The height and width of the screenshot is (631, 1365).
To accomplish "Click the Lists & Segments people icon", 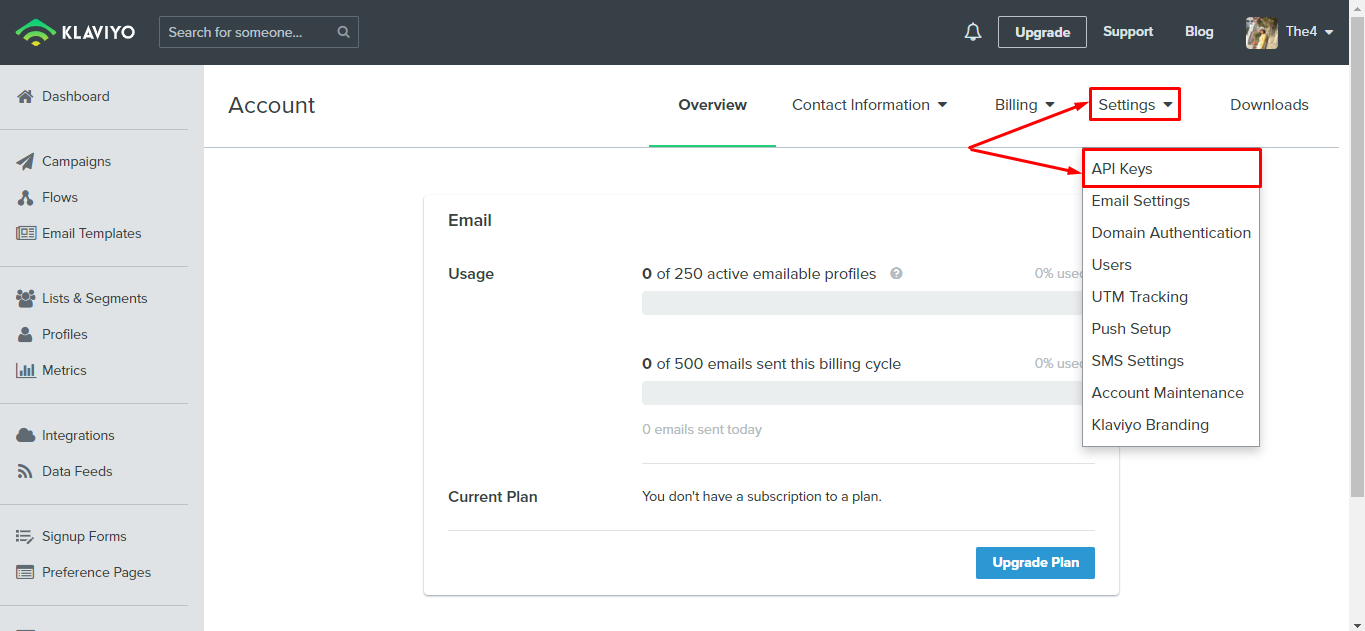I will coord(26,299).
